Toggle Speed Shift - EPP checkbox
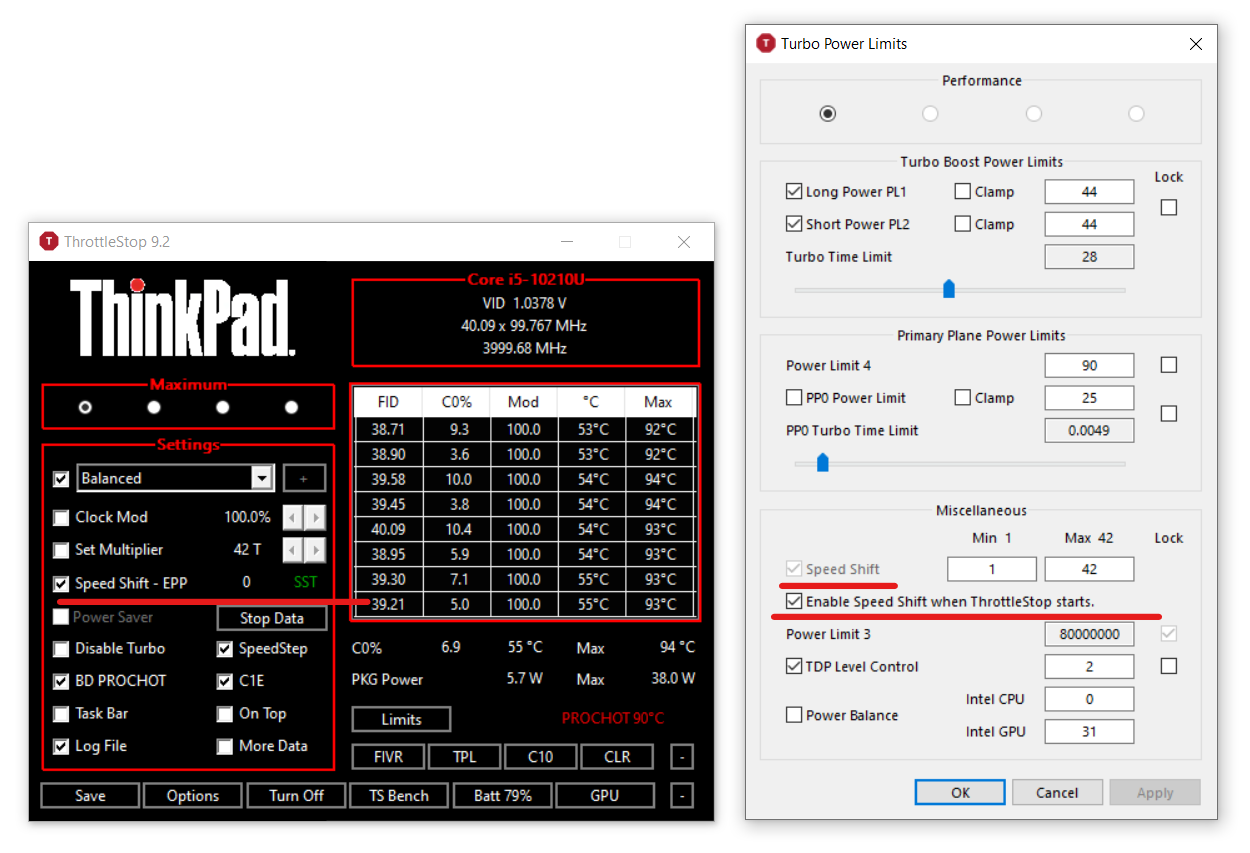This screenshot has height=853, width=1250. pyautogui.click(x=61, y=583)
